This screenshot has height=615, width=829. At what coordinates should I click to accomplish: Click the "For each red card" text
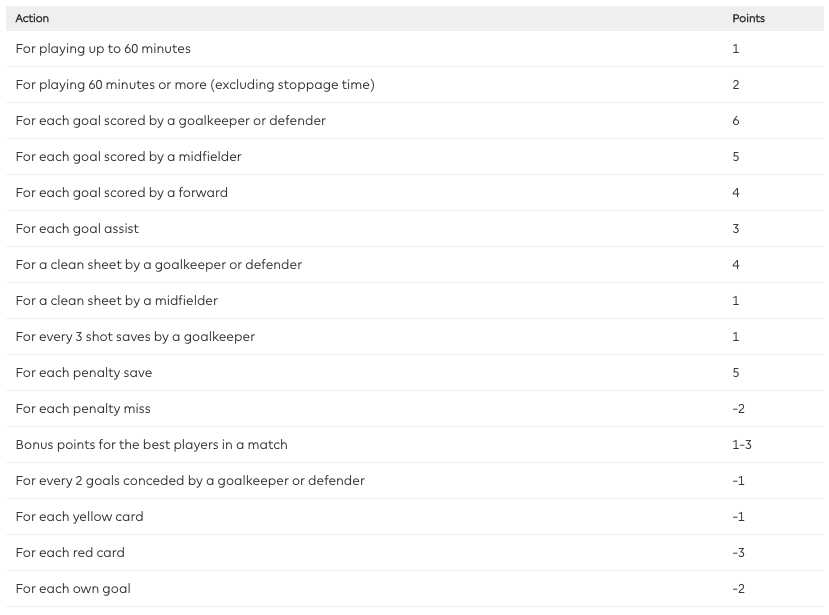point(70,553)
